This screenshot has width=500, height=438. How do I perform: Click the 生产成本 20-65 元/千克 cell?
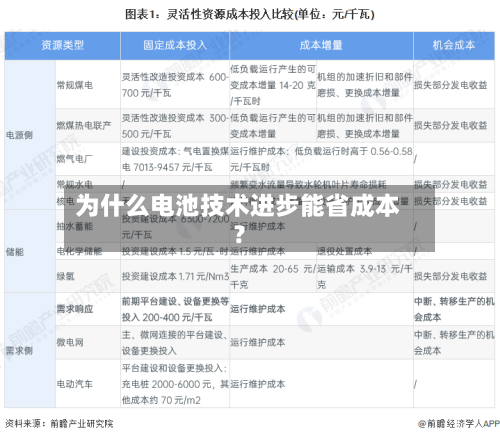(x=273, y=276)
